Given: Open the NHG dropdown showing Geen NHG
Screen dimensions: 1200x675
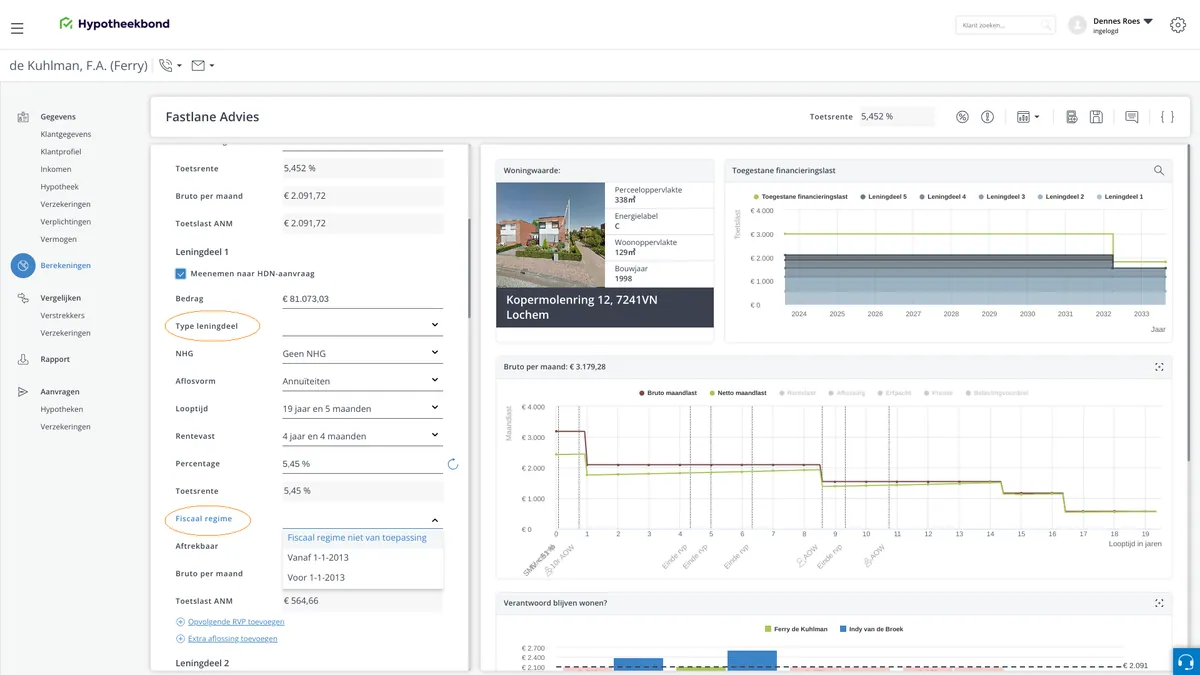Looking at the screenshot, I should point(362,353).
